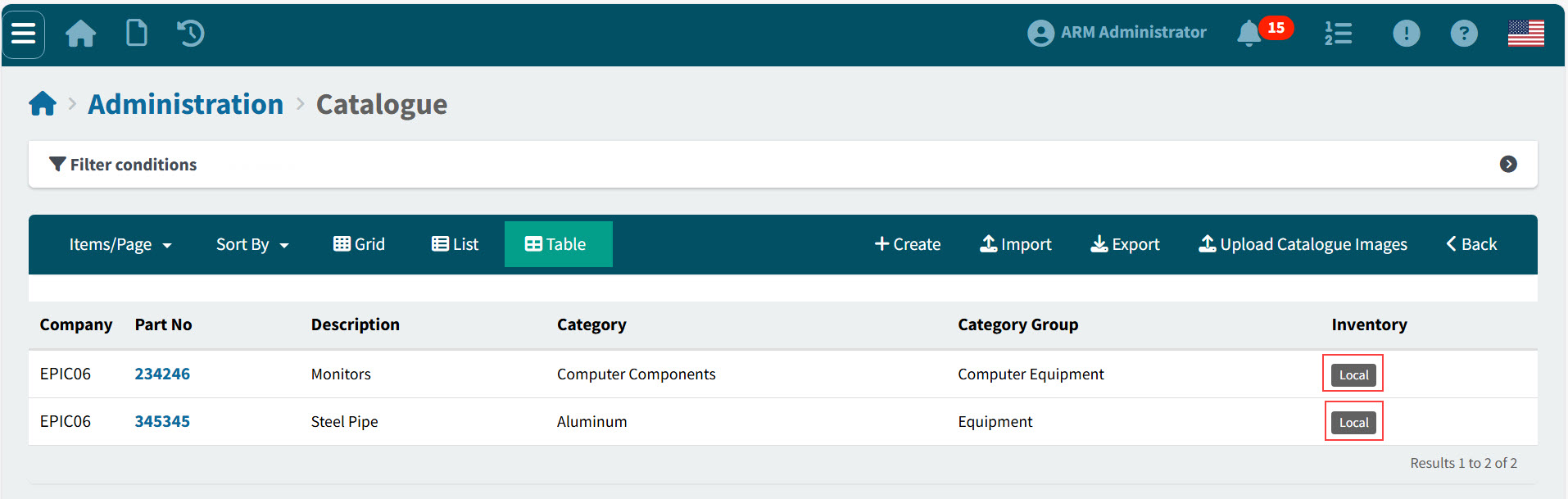Screen dimensions: 1568x499
Task: Switch to Grid view
Action: pyautogui.click(x=359, y=244)
